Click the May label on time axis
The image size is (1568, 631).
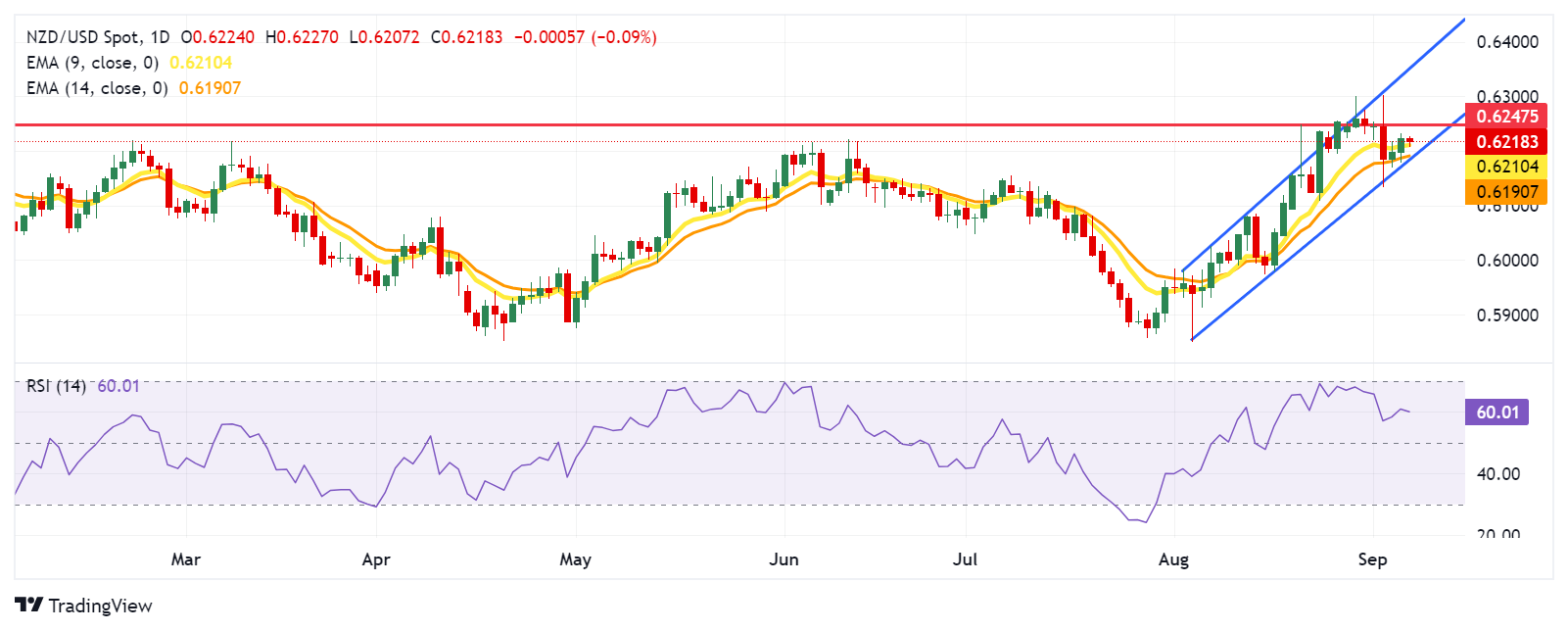click(x=575, y=559)
